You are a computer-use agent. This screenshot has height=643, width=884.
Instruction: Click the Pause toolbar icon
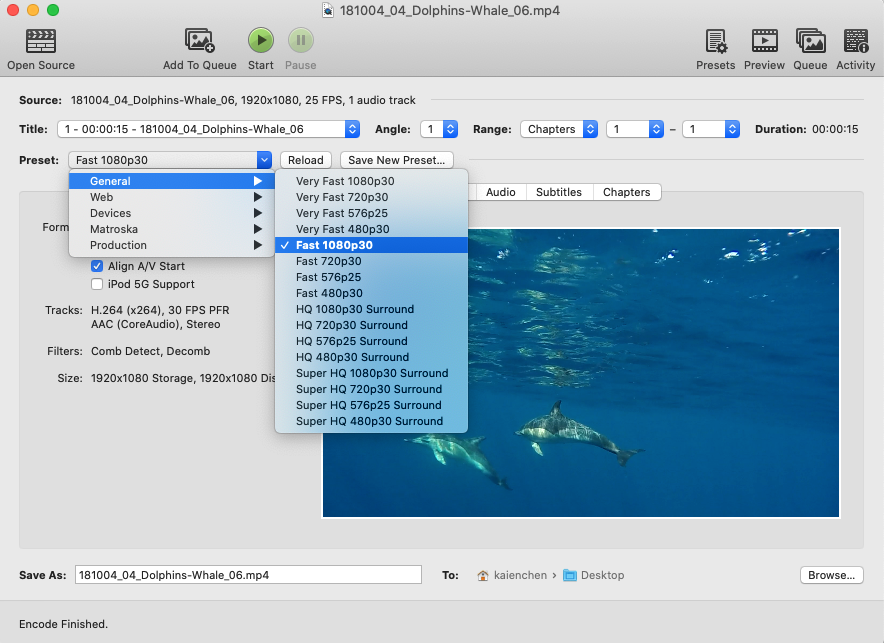coord(300,40)
